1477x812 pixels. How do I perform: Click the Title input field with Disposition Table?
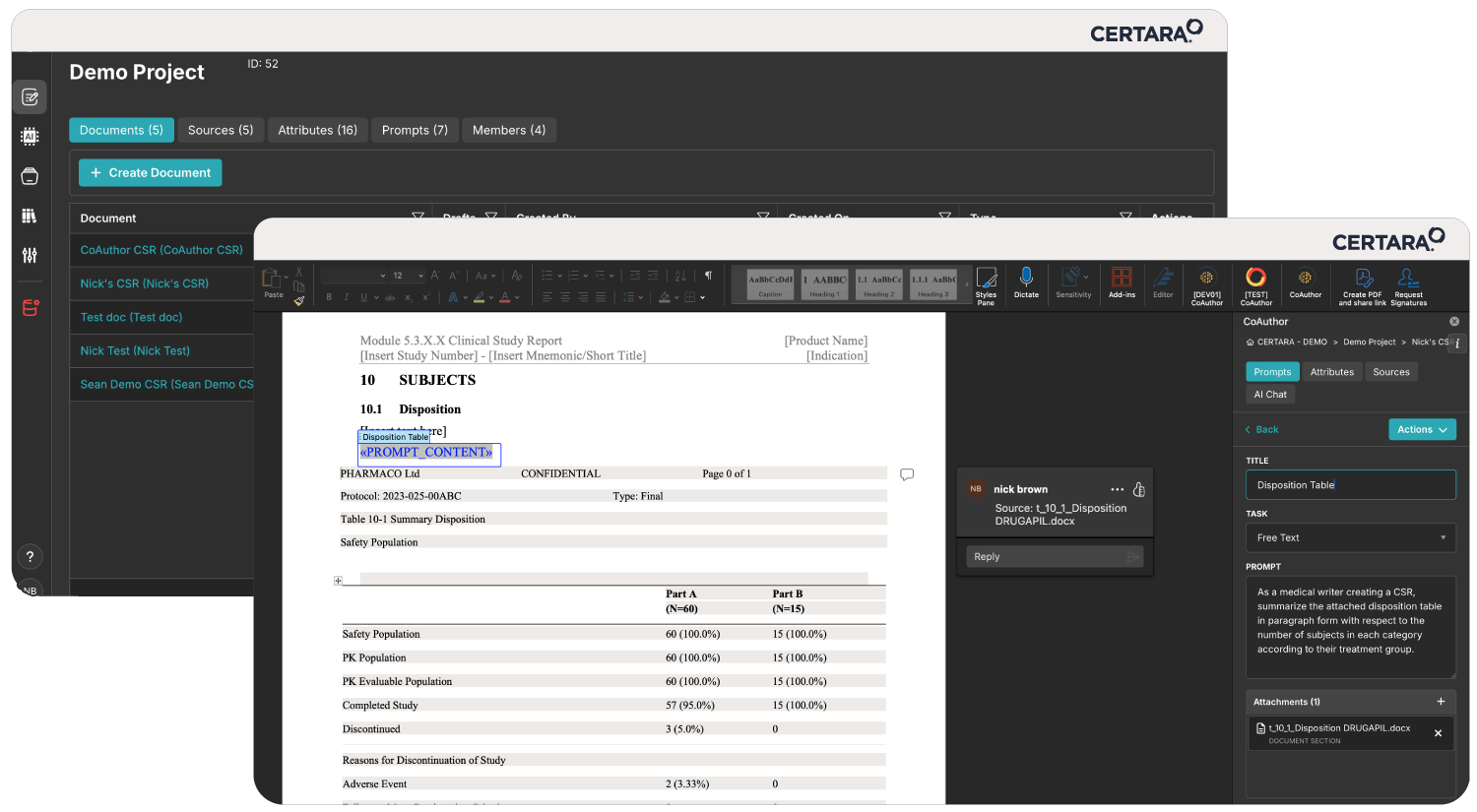pos(1350,484)
